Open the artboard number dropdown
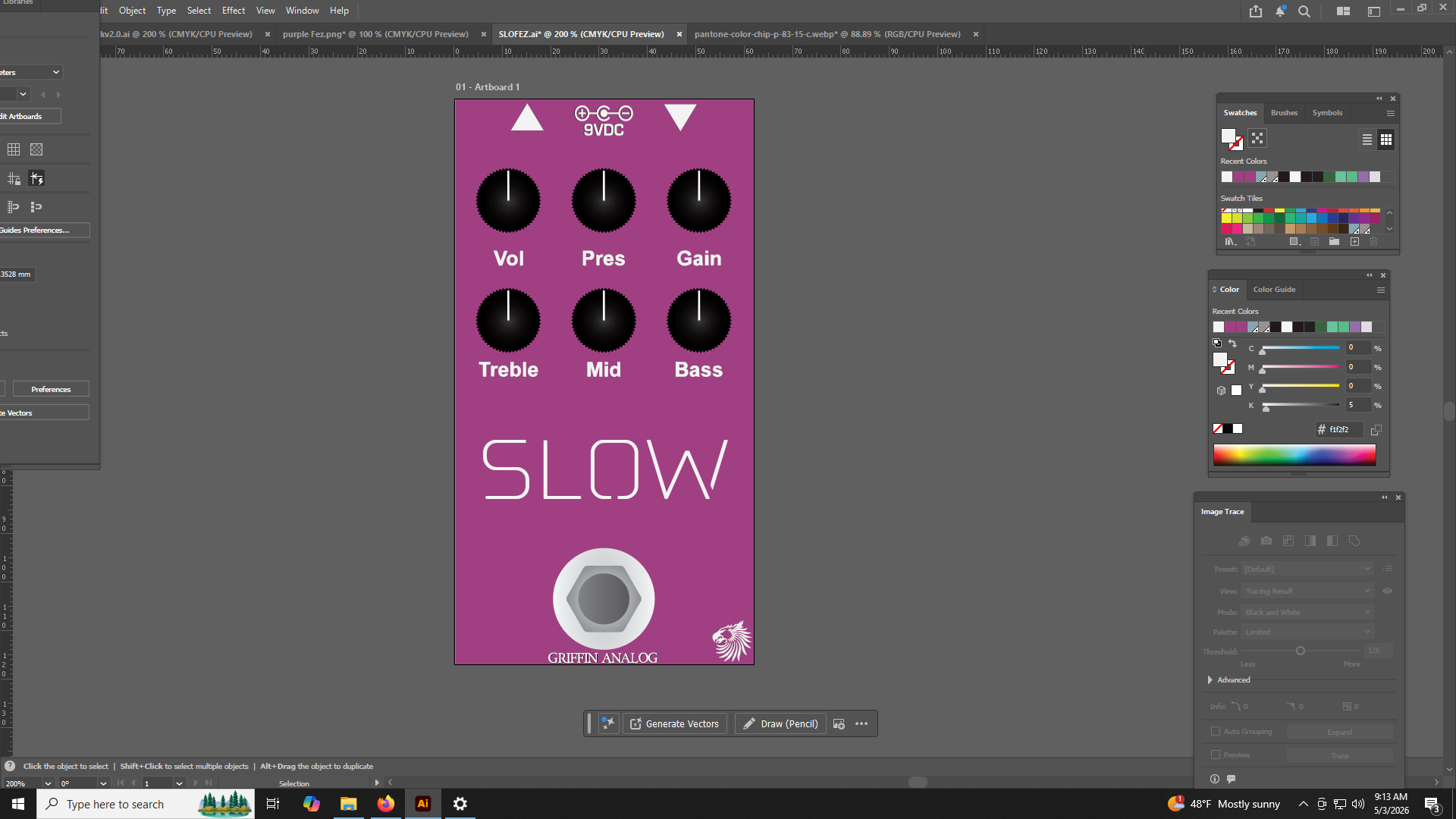This screenshot has width=1456, height=819. [24, 94]
